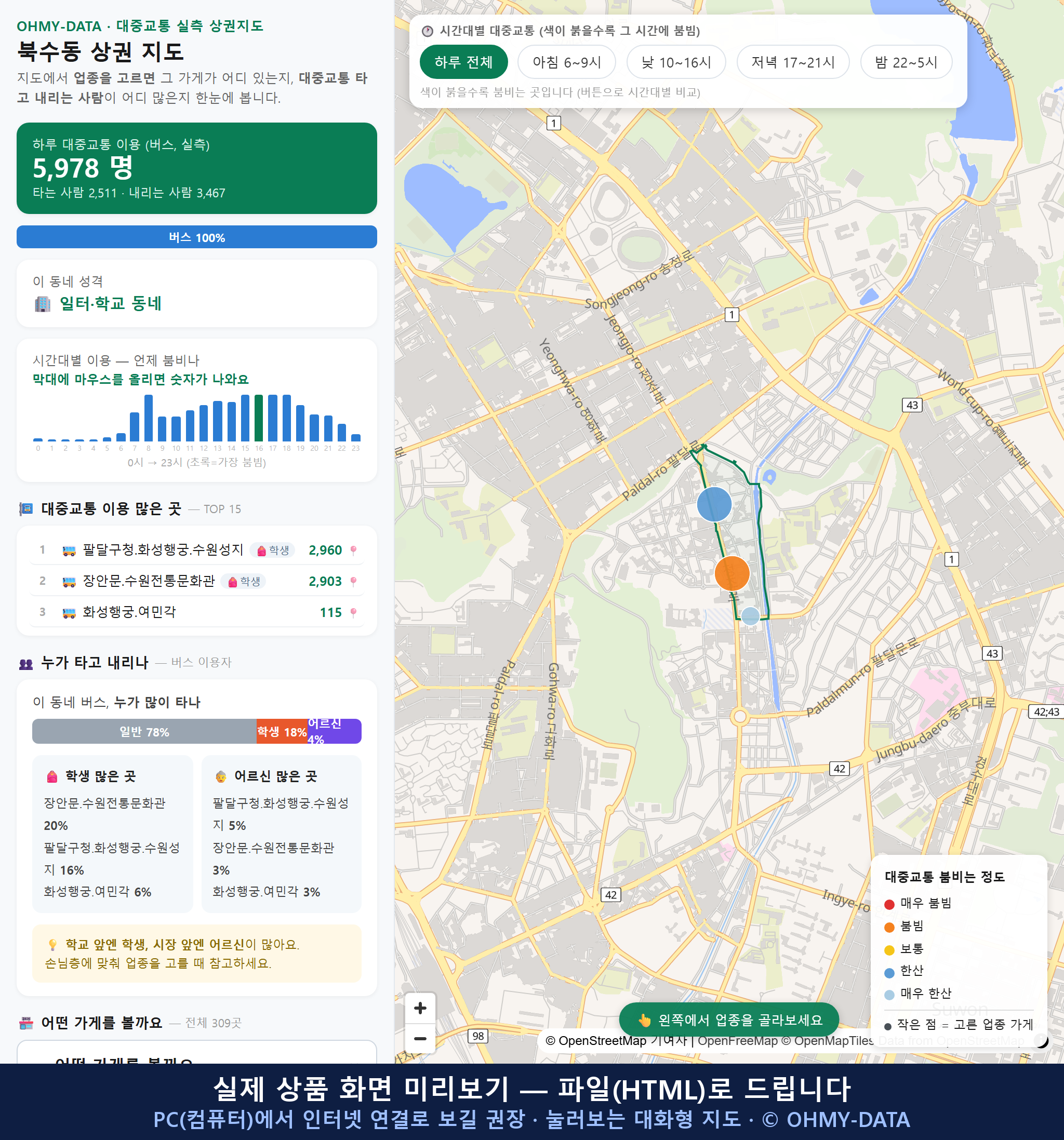Screen dimensions: 1064x1140
Task: Select the 장안문.수원전통문화관 stop row
Action: coord(197,582)
